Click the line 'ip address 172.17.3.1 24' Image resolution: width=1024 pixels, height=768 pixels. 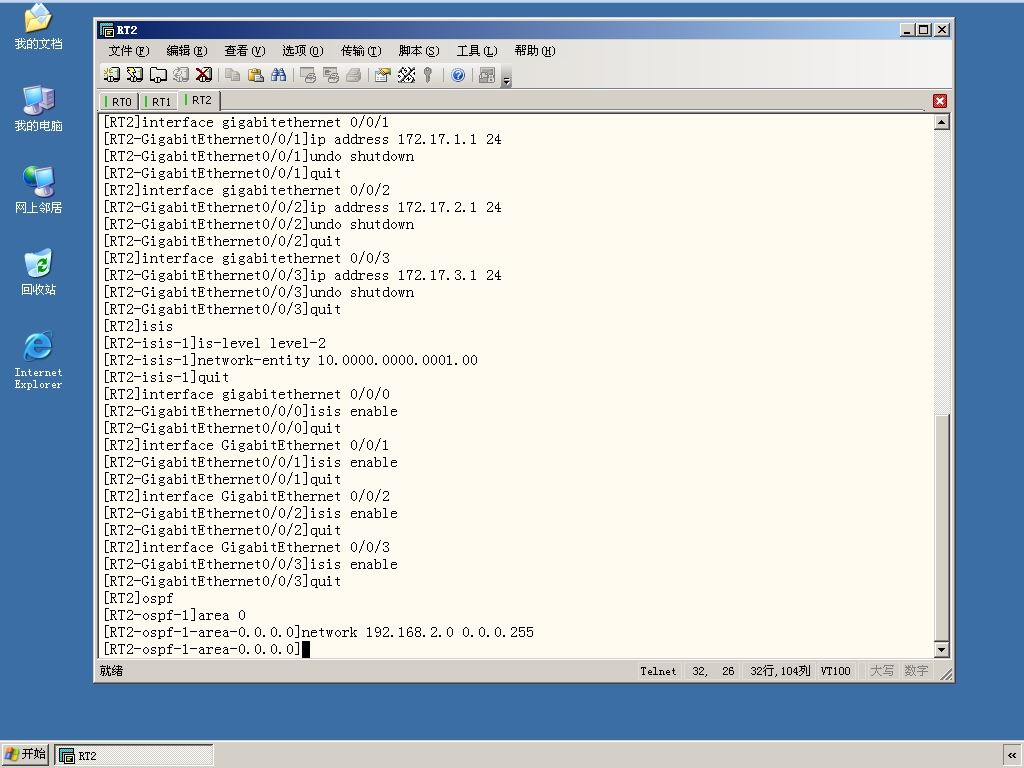coord(302,276)
